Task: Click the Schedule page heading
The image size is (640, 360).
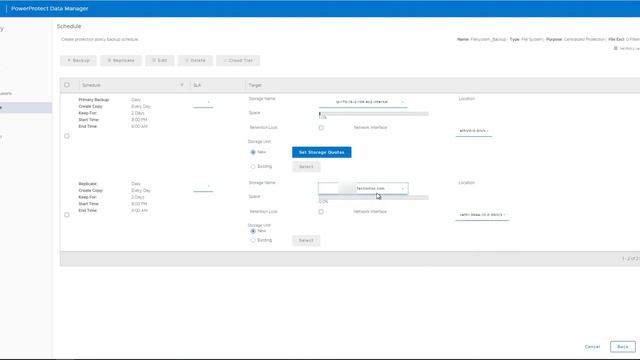Action: (69, 26)
